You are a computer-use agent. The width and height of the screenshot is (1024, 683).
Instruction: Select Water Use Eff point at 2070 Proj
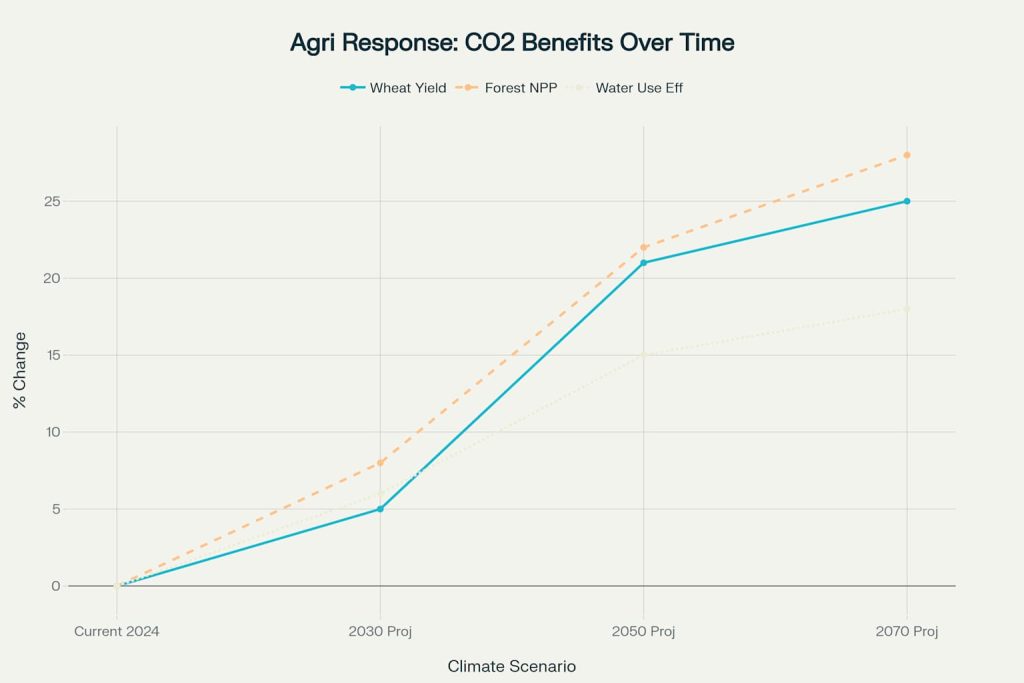pyautogui.click(x=906, y=309)
